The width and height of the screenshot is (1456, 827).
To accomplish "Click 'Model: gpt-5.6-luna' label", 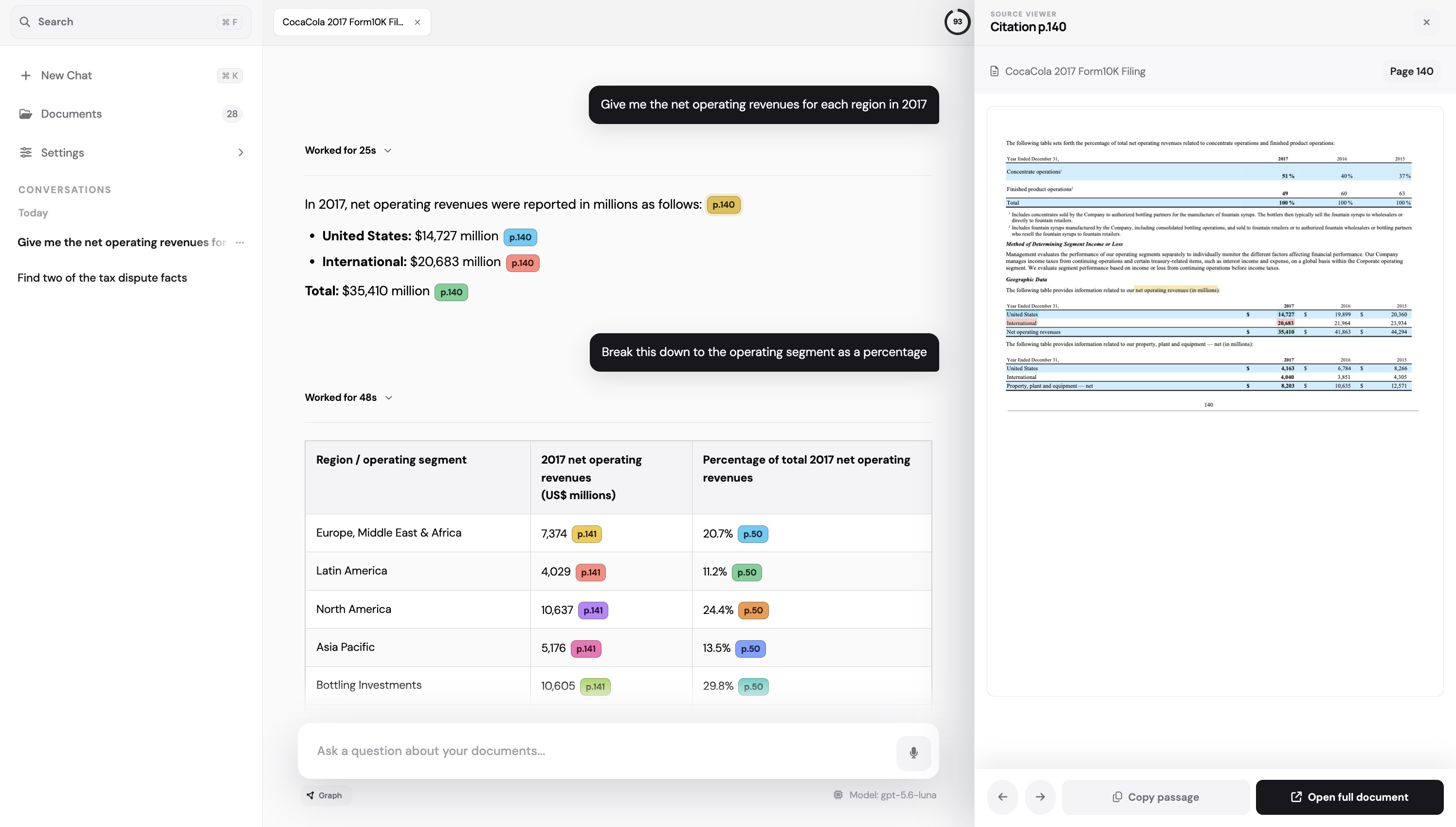I will (x=892, y=795).
